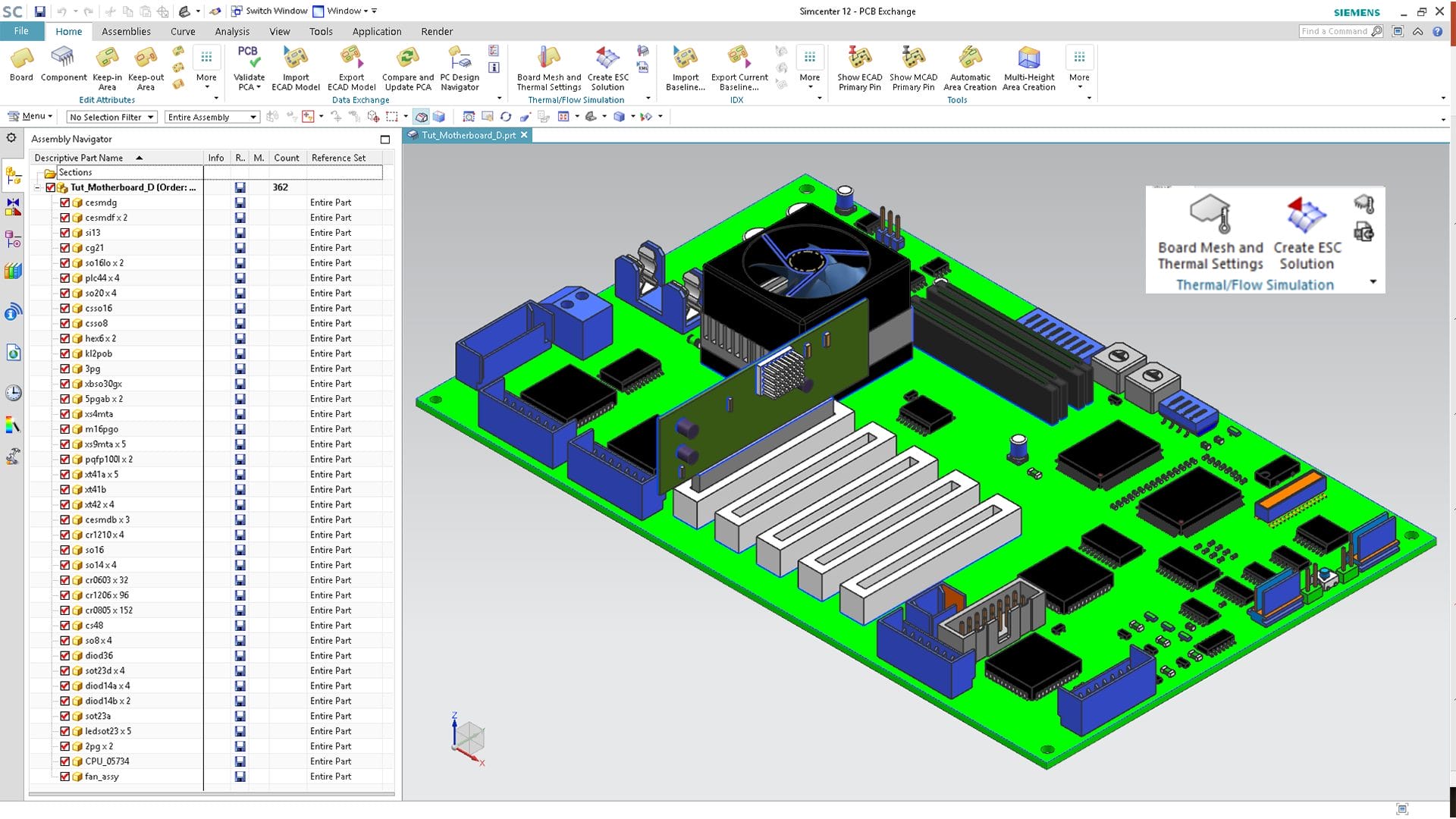Image resolution: width=1456 pixels, height=819 pixels.
Task: Click Export Current Baseline in IDX group
Action: [x=738, y=68]
